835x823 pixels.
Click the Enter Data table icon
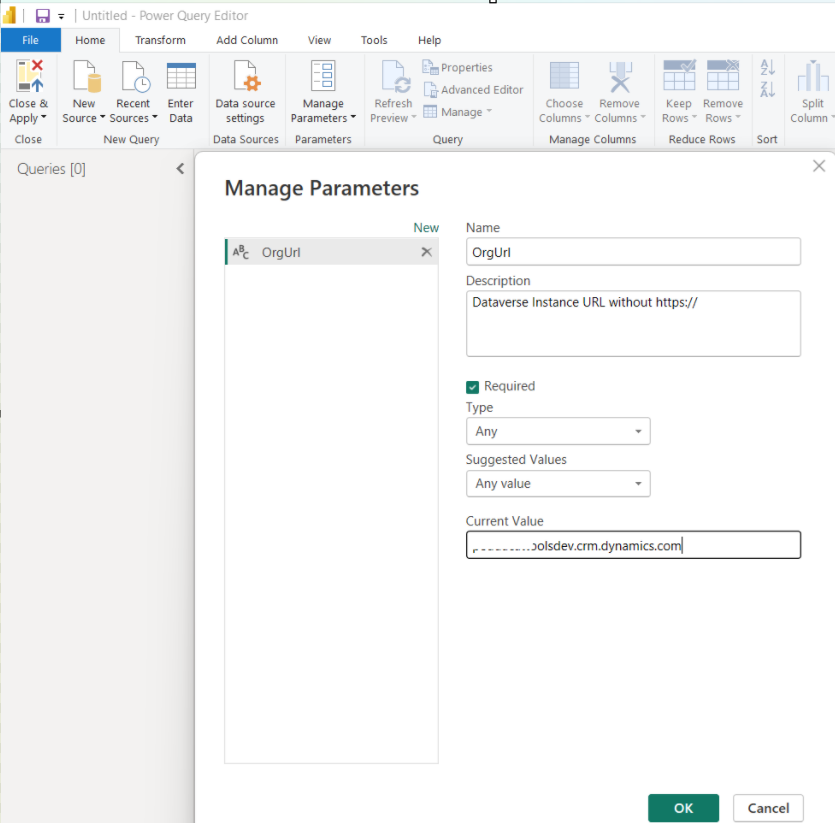[181, 78]
